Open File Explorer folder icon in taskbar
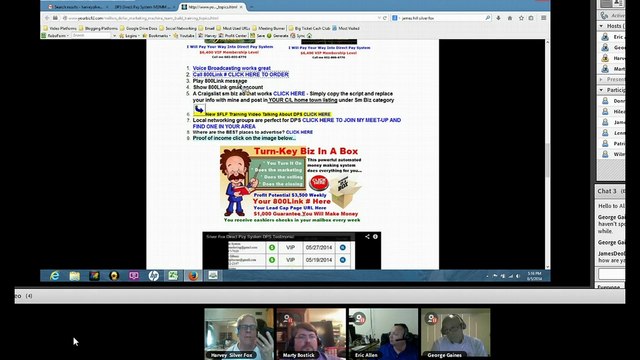 (74, 276)
